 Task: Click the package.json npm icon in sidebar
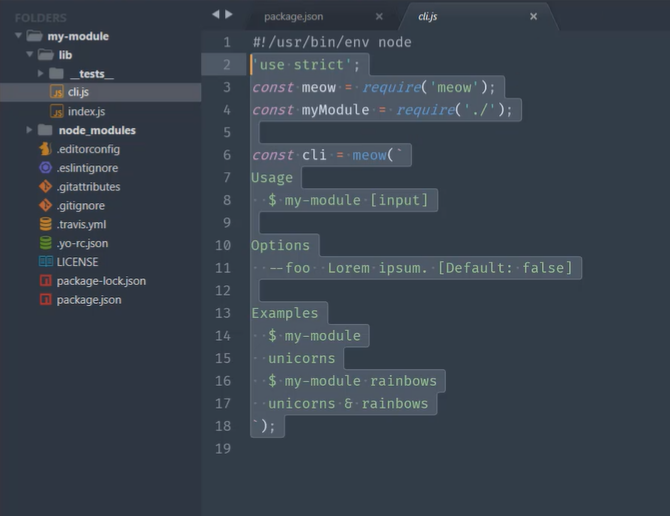[45, 299]
